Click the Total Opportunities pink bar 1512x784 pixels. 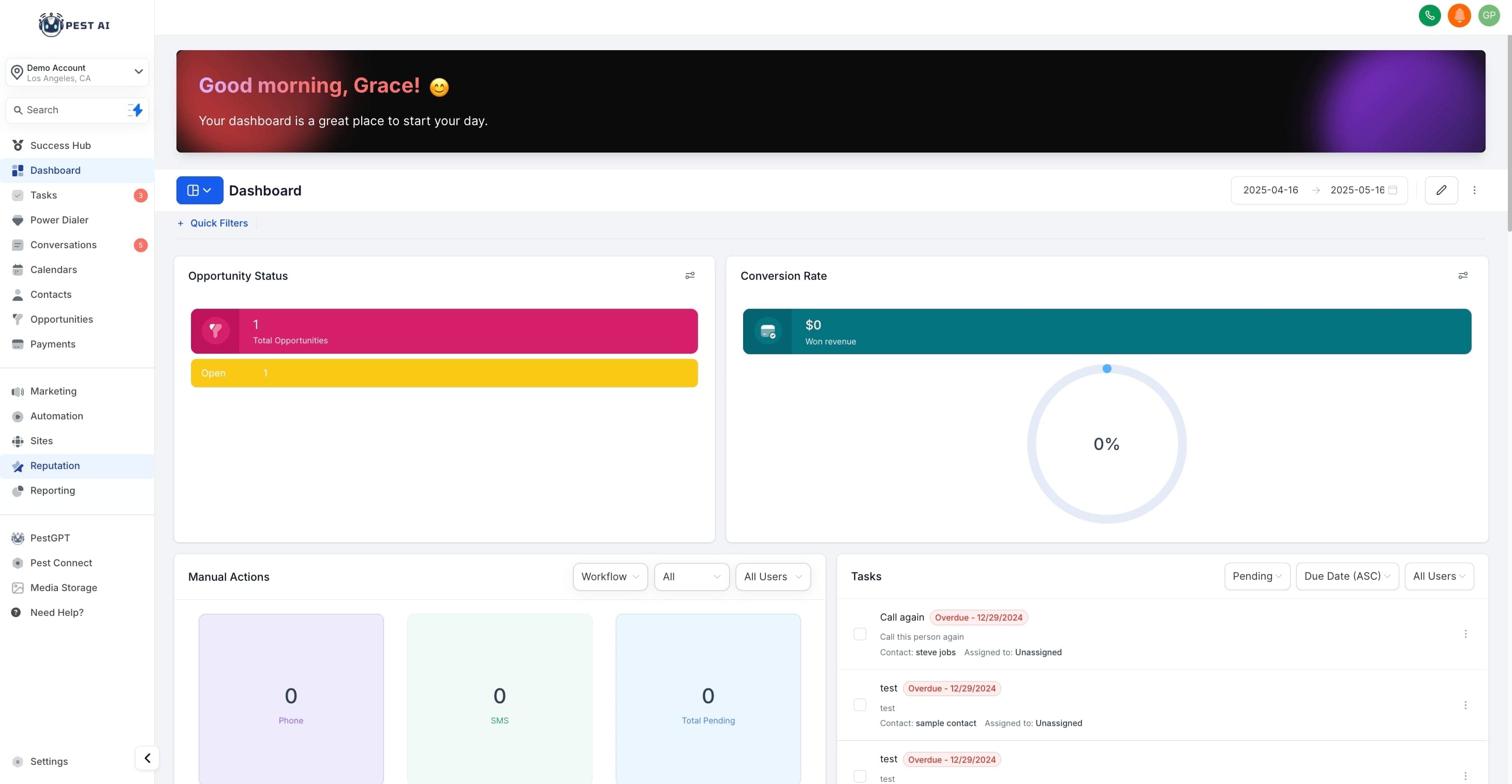(444, 331)
